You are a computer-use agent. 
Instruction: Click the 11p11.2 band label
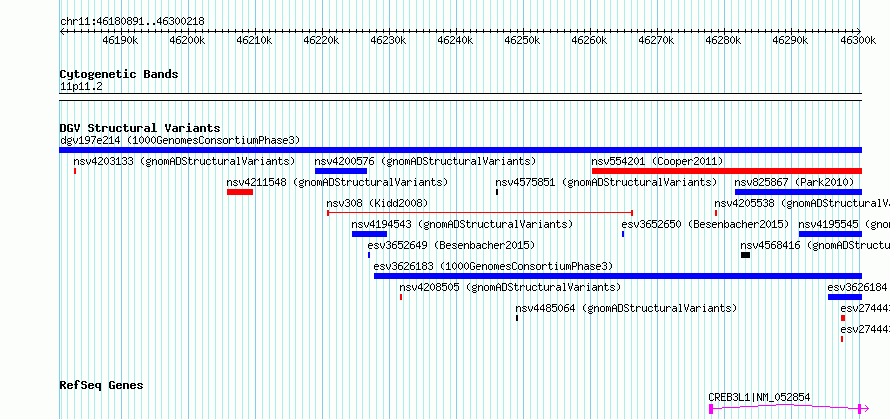(81, 87)
